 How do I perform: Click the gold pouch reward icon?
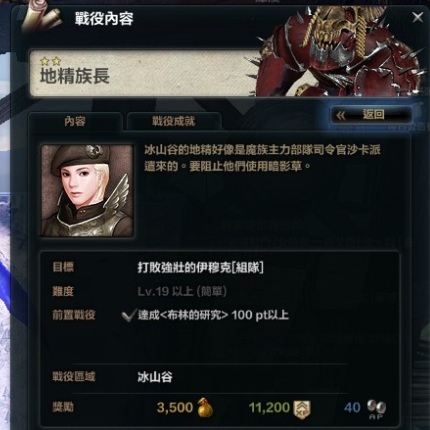coord(205,407)
